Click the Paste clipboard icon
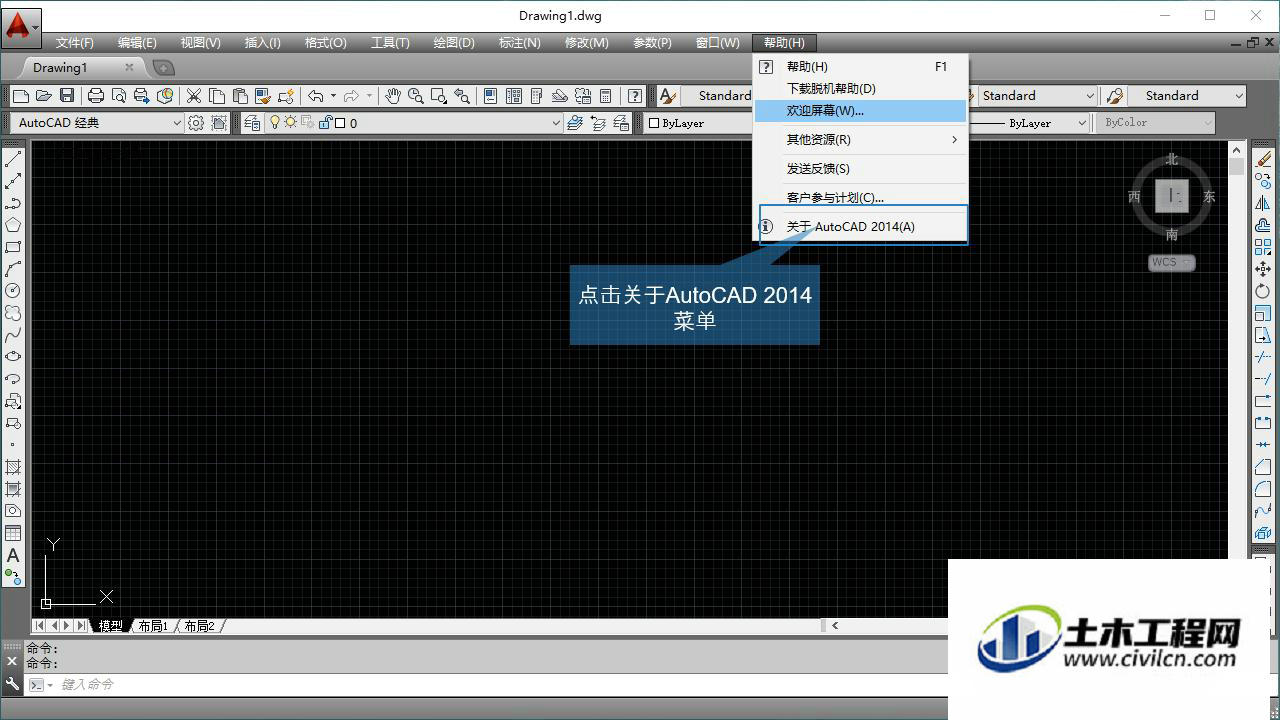 click(240, 96)
